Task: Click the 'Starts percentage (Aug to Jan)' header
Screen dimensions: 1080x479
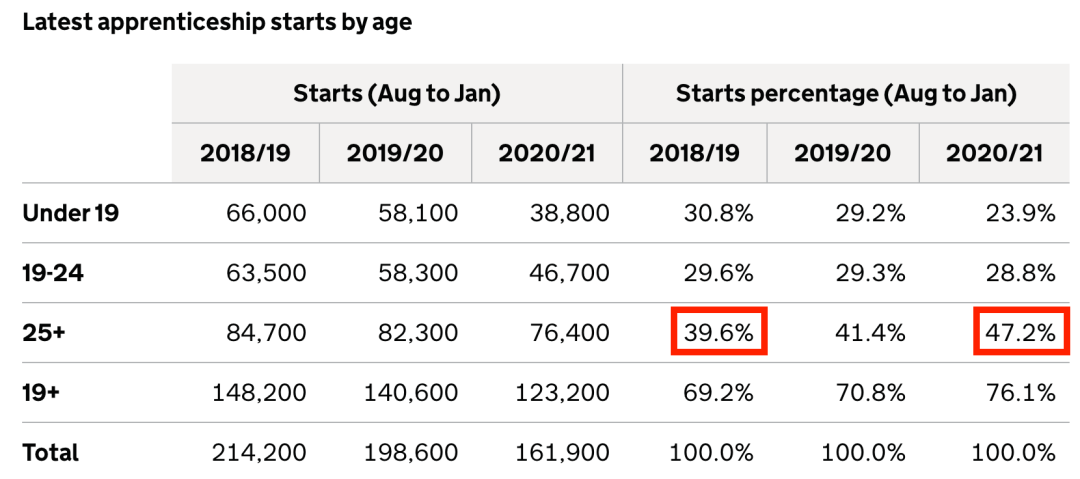Action: [x=845, y=94]
